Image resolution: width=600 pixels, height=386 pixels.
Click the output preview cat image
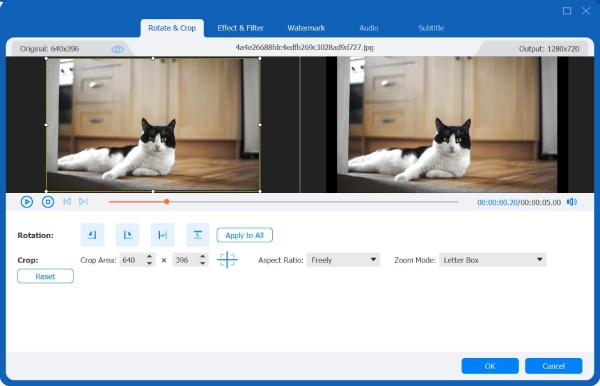pyautogui.click(x=447, y=125)
